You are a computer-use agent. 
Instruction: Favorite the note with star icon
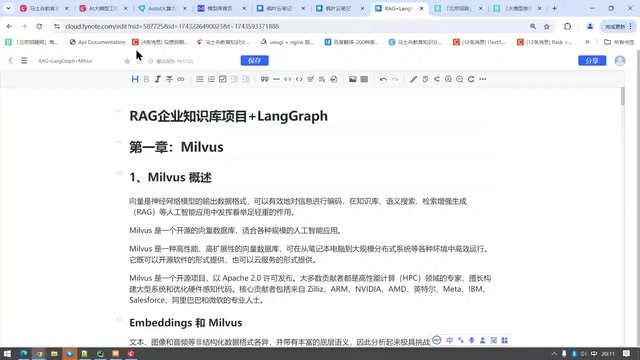click(x=127, y=61)
